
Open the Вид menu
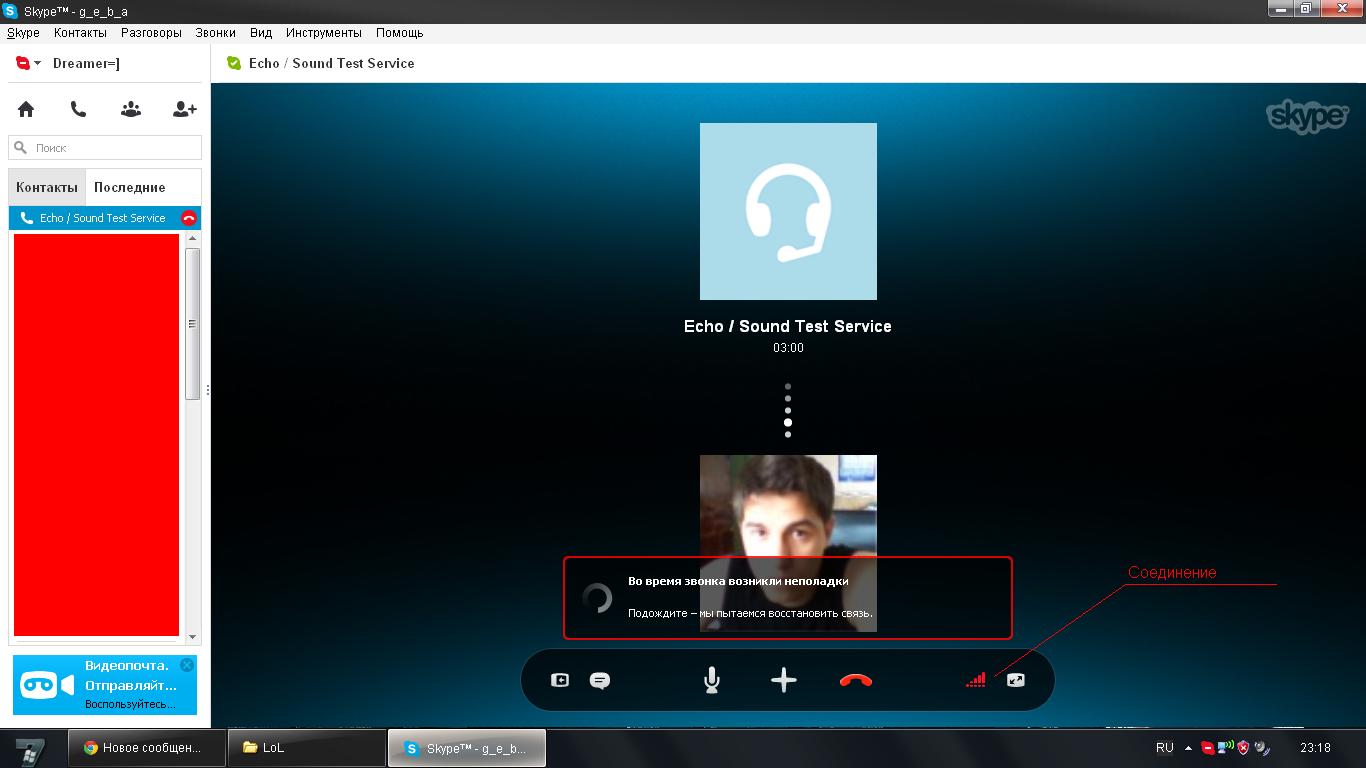click(x=261, y=33)
